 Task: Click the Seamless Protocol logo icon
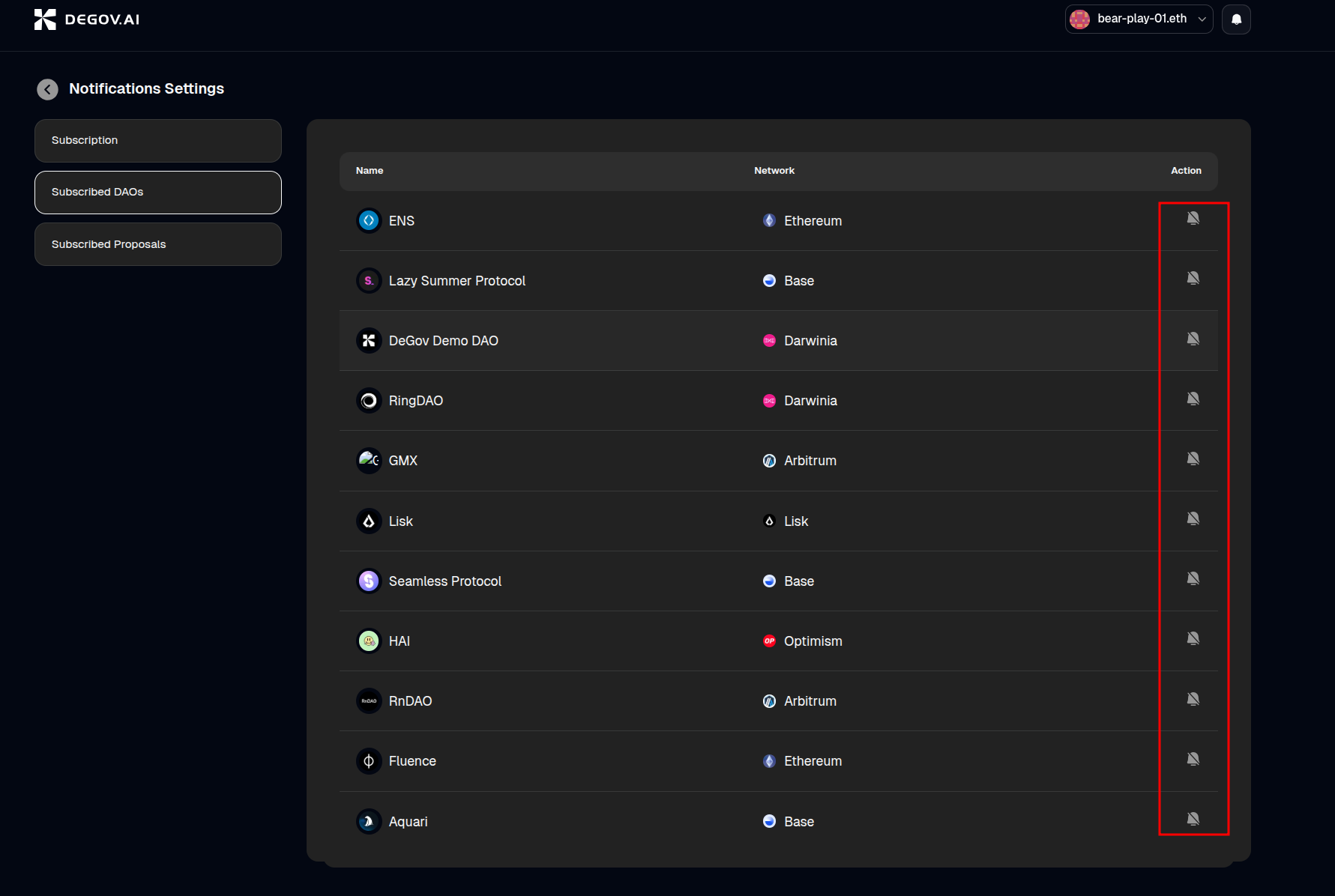coord(369,581)
